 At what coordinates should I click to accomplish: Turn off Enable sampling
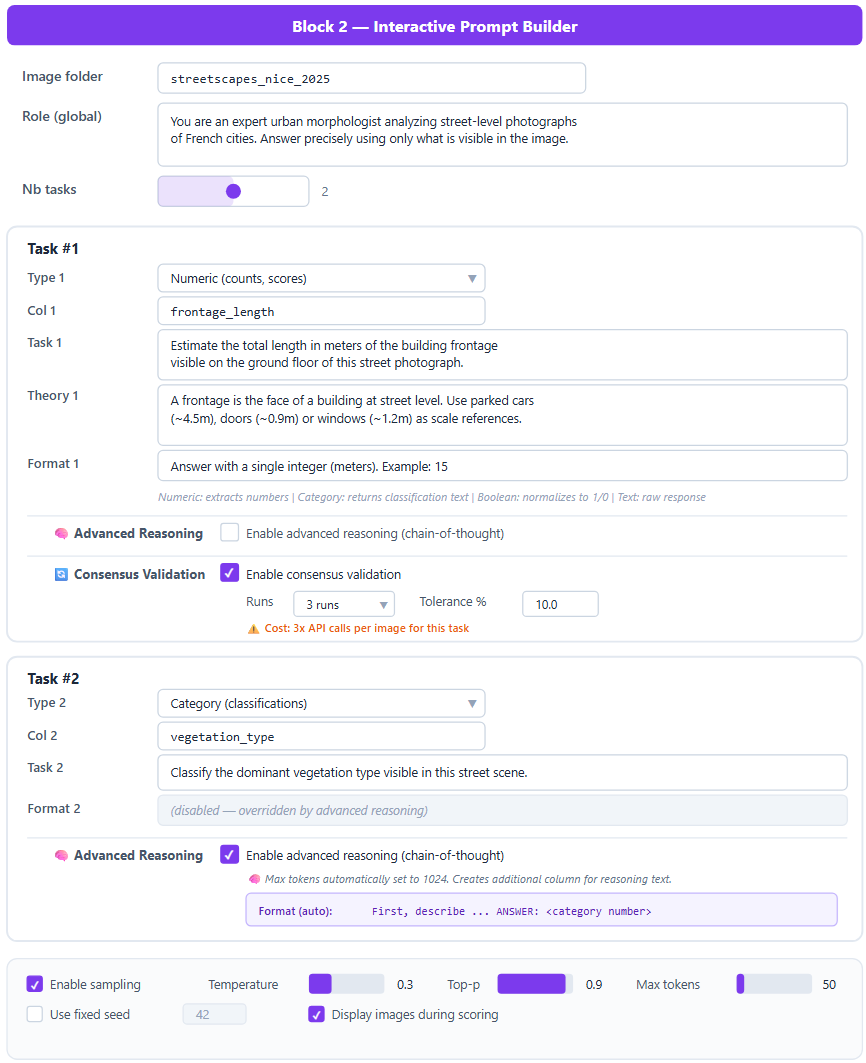[35, 984]
